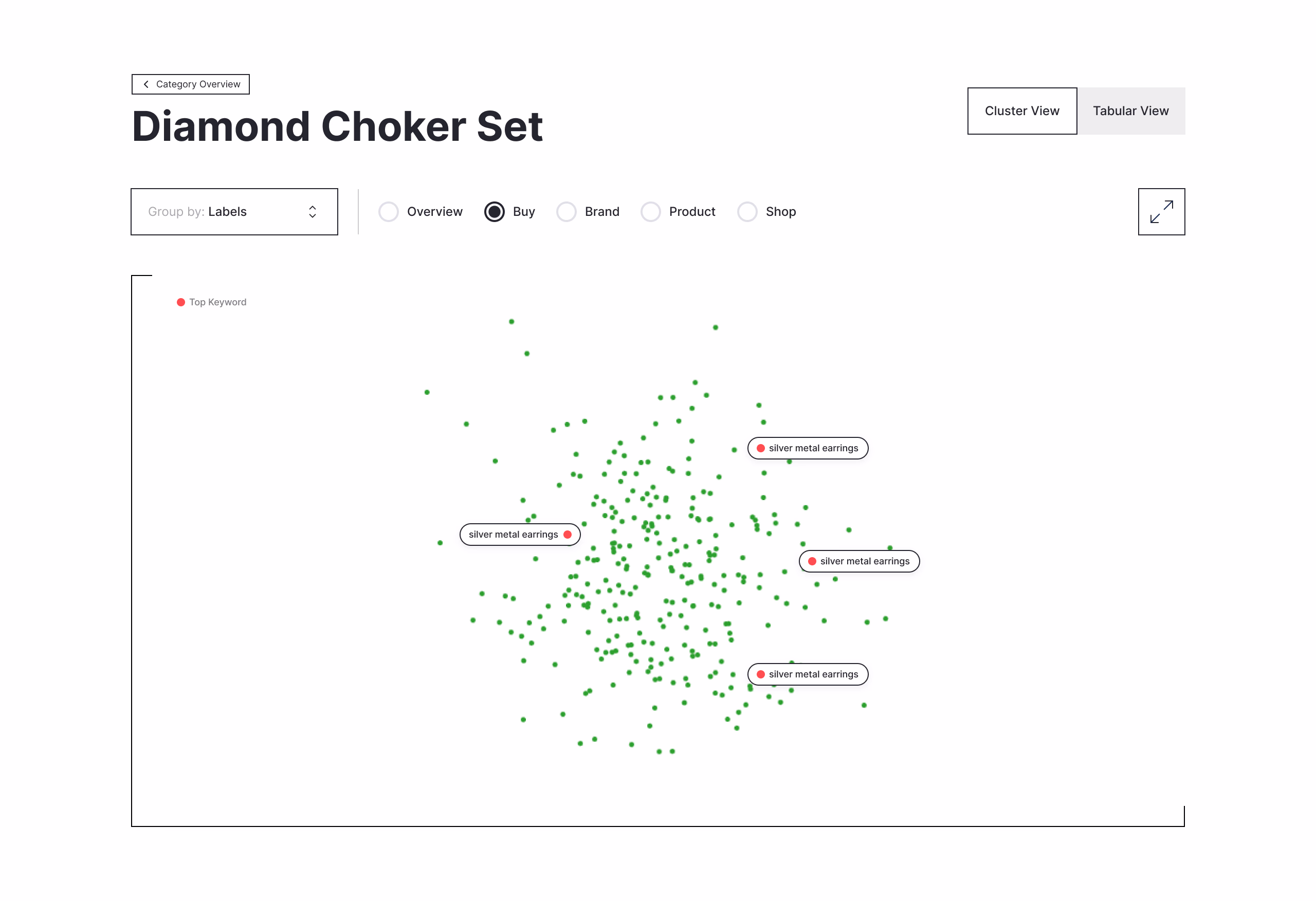Click up-down chevrons in Group by selector
This screenshot has height=901, width=1316.
click(x=313, y=212)
